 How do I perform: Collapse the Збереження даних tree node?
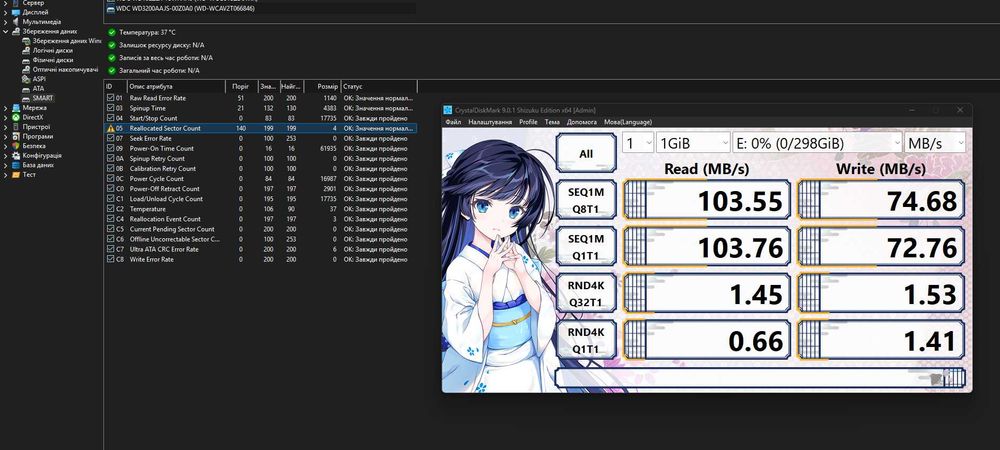click(x=5, y=31)
